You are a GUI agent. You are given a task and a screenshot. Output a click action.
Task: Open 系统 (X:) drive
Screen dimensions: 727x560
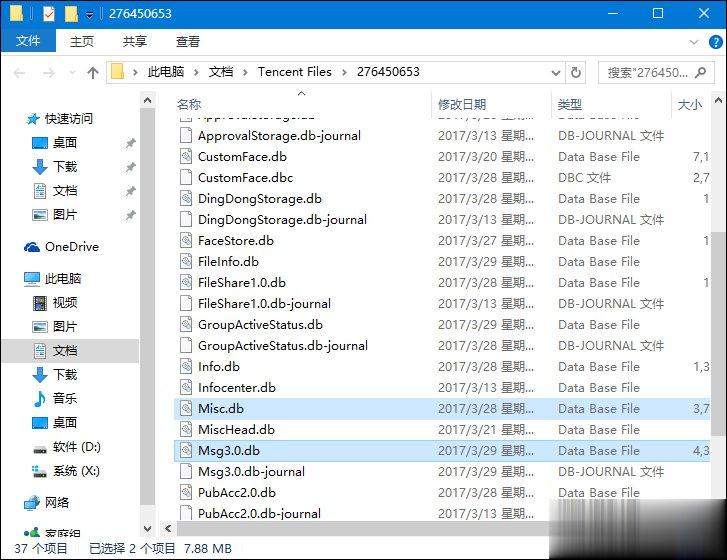(65, 471)
